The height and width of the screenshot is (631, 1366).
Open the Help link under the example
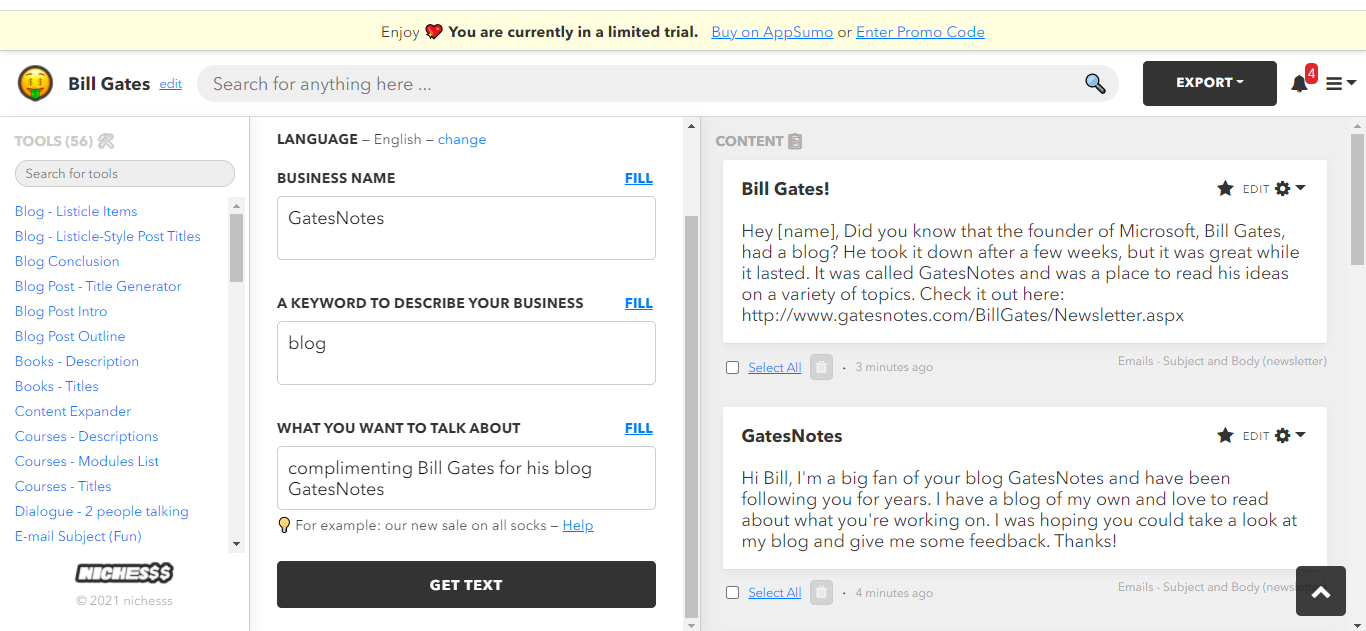point(578,525)
